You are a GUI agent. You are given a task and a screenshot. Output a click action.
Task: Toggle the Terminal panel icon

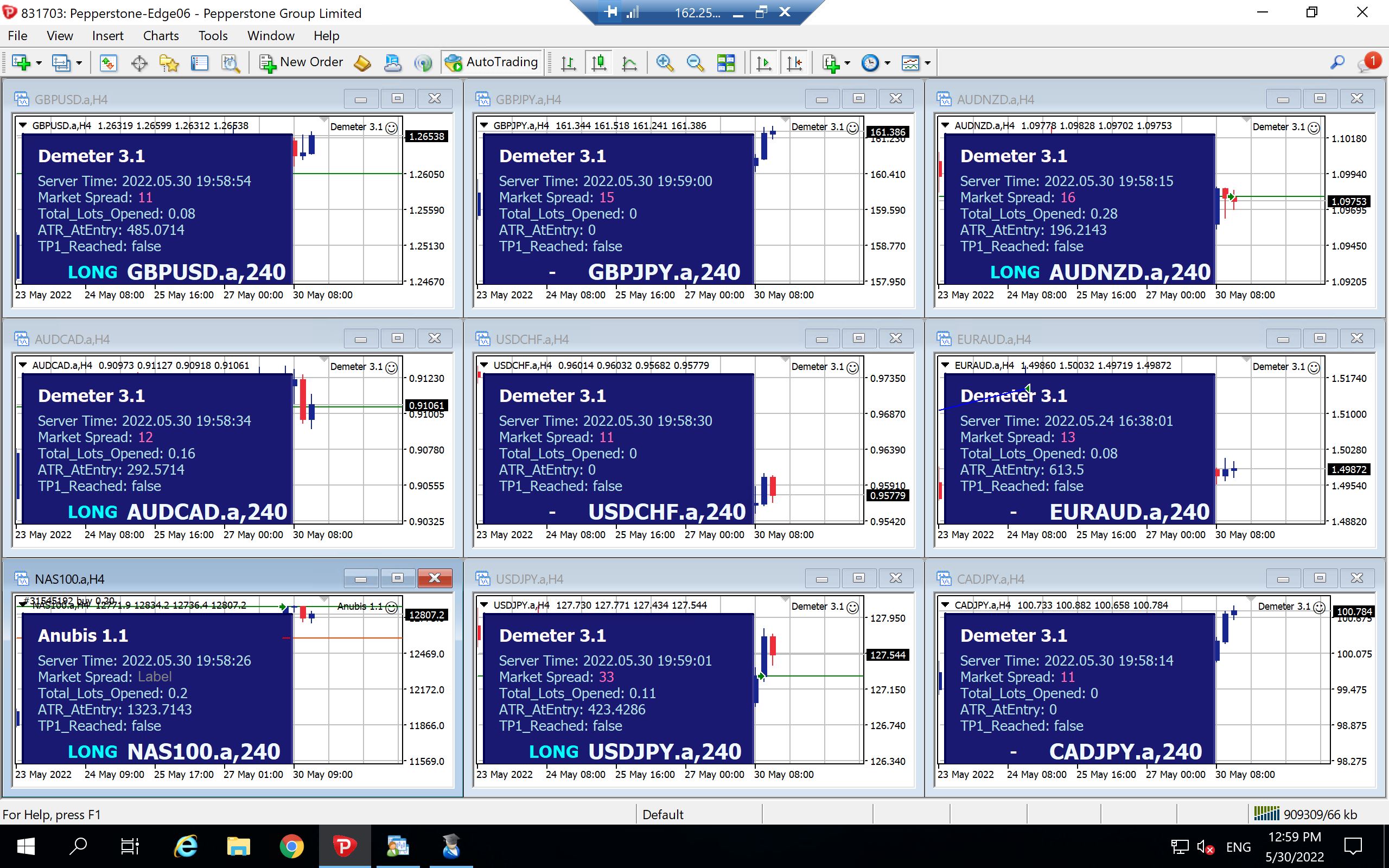(200, 62)
